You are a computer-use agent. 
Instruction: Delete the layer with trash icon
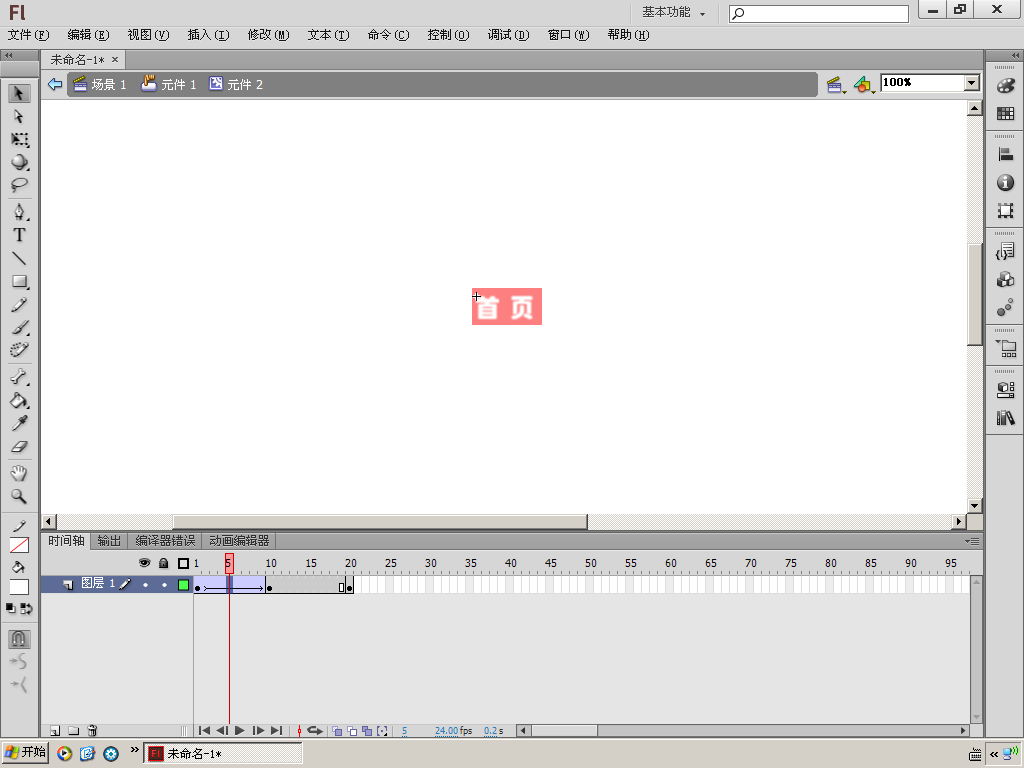(x=92, y=731)
